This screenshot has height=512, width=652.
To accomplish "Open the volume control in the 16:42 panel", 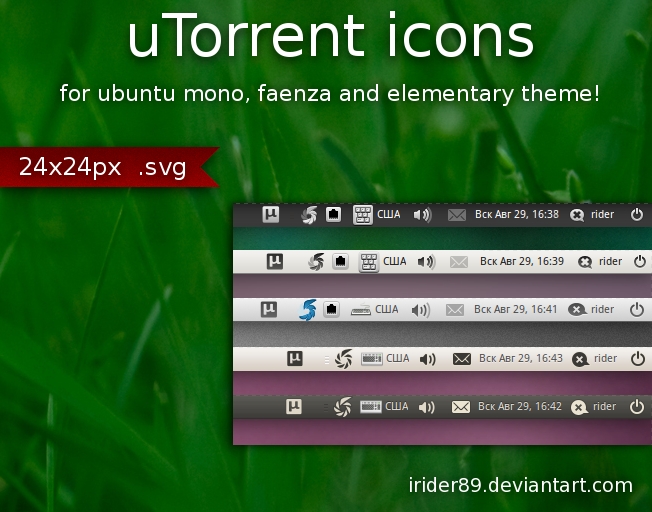I will (x=427, y=407).
